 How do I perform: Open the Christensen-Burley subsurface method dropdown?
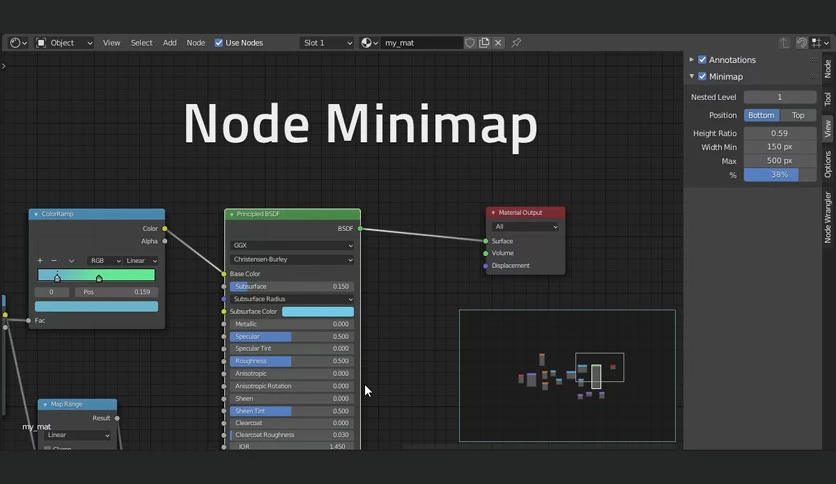[x=292, y=259]
